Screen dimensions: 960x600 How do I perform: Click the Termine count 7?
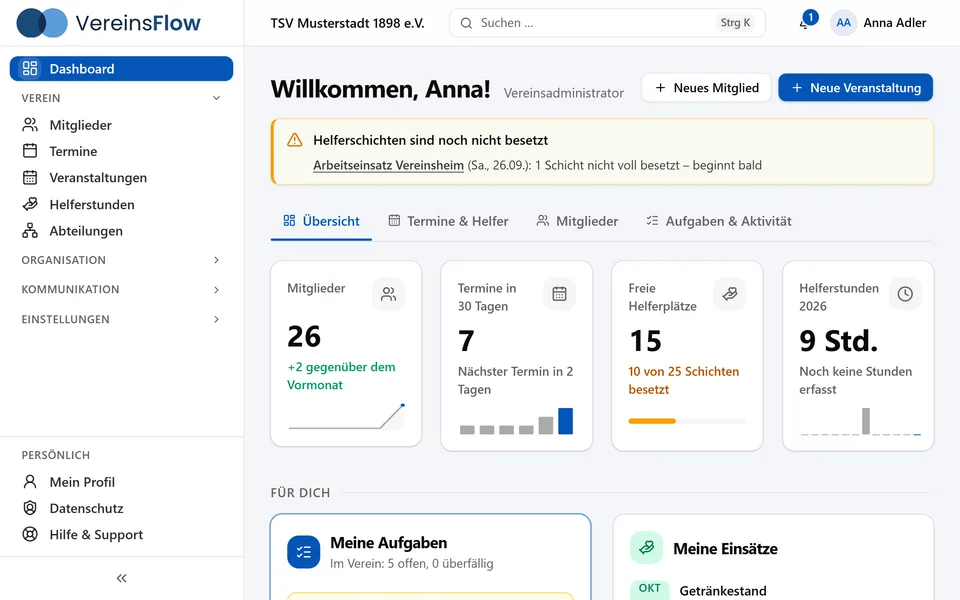pyautogui.click(x=466, y=340)
